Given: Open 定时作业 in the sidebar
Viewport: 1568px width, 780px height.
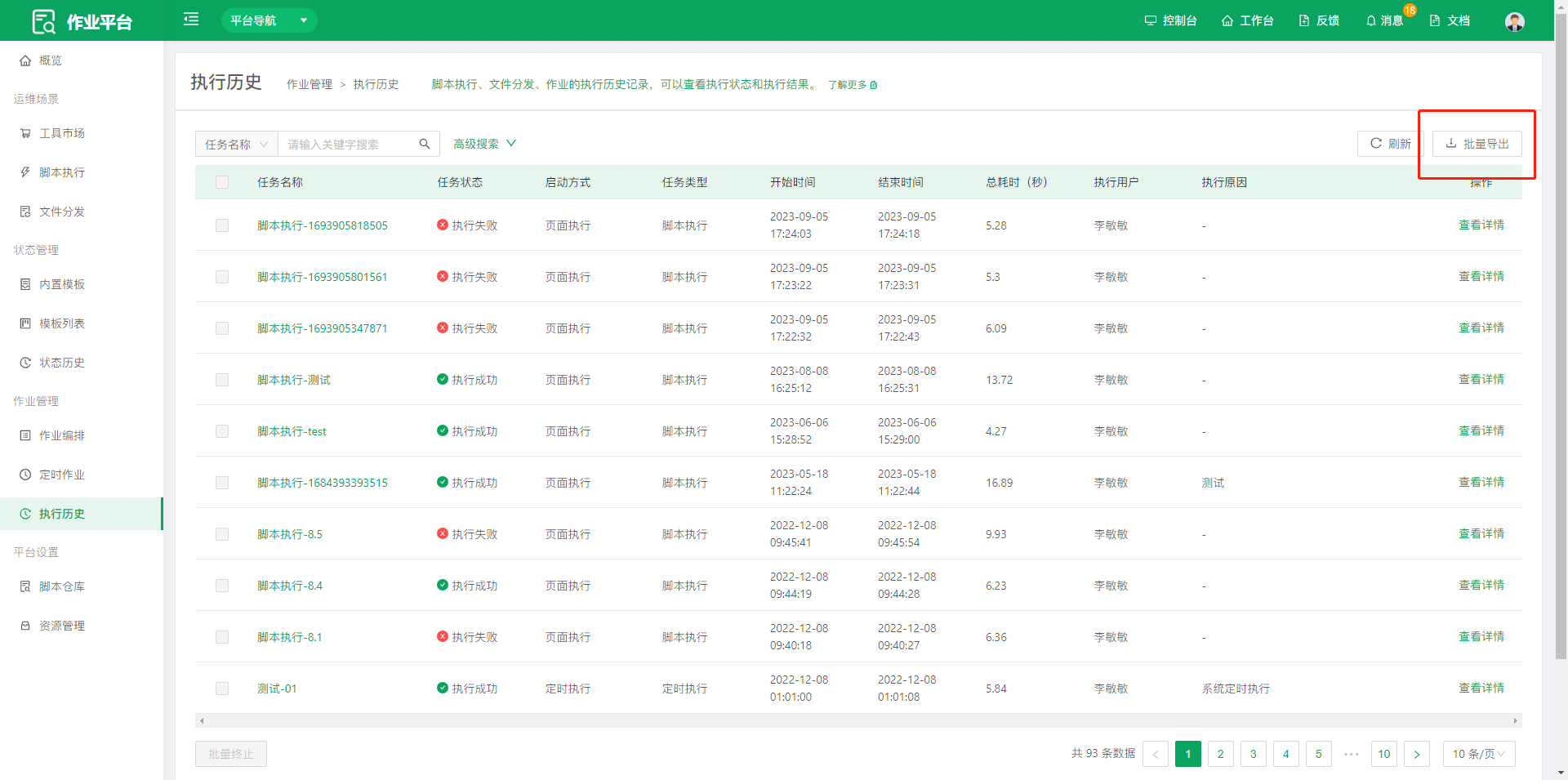Looking at the screenshot, I should point(82,475).
